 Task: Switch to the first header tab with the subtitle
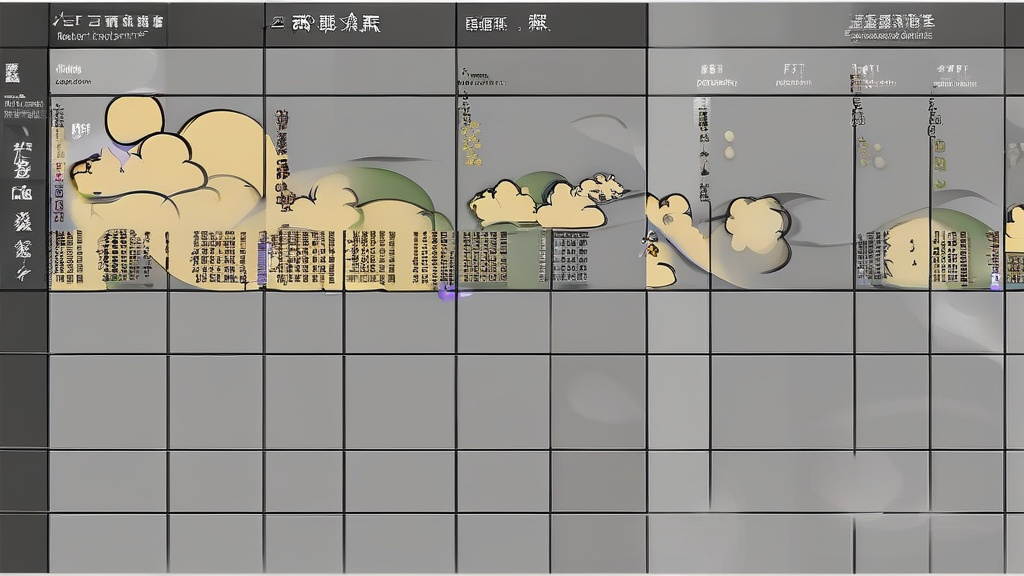(108, 26)
